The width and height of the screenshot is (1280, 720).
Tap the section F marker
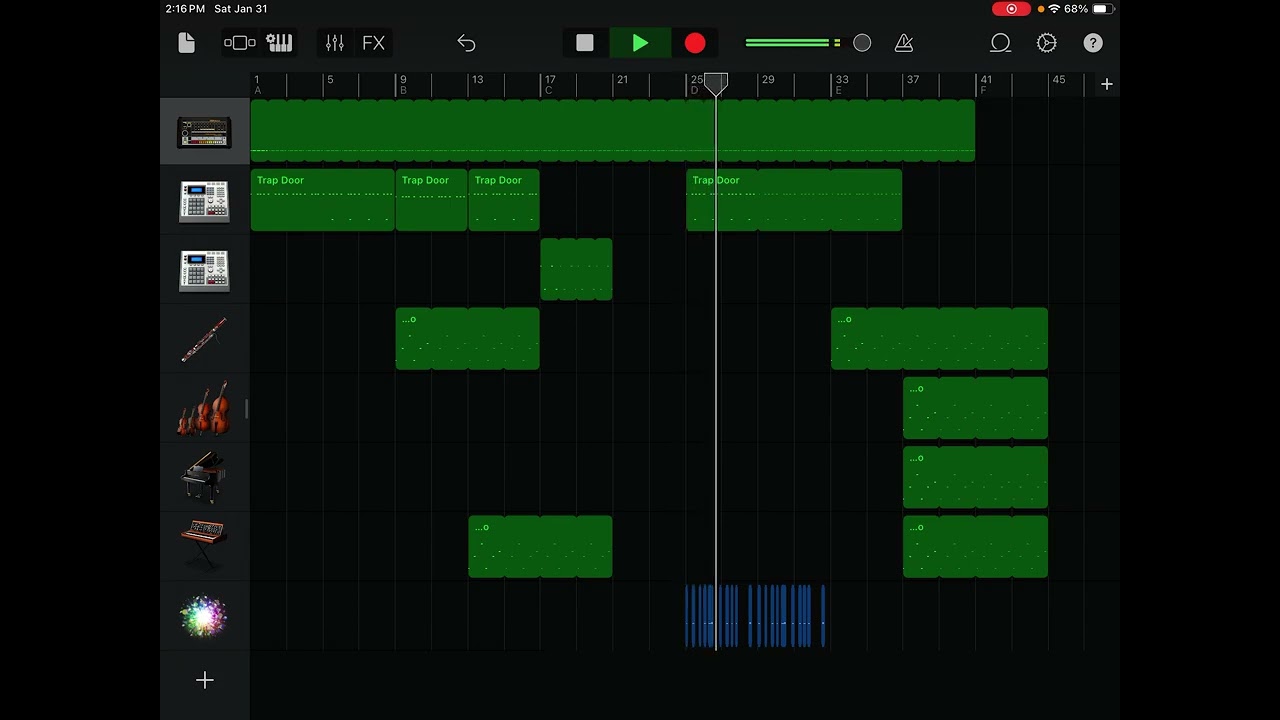(983, 91)
